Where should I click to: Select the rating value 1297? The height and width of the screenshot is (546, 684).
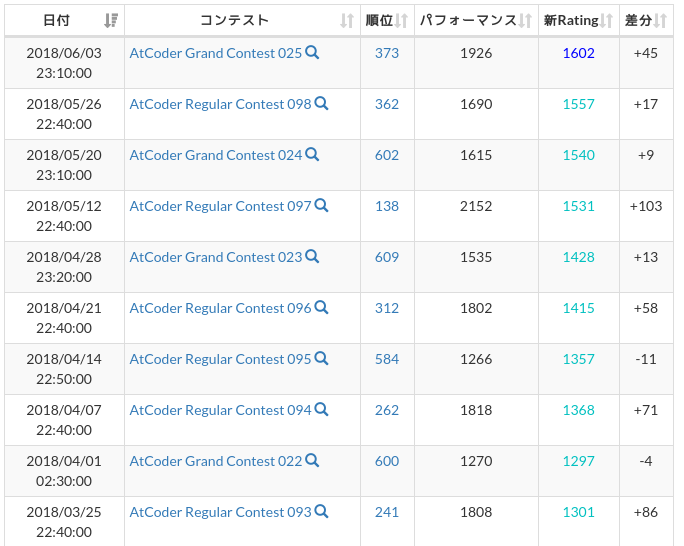click(578, 461)
